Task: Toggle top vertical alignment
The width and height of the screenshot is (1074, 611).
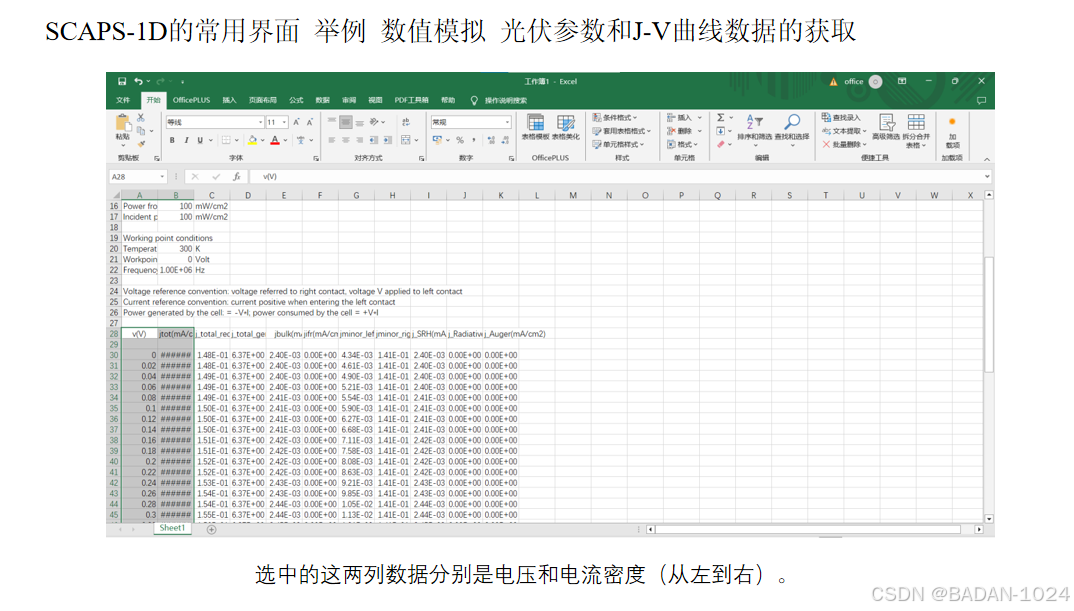Action: coord(332,122)
